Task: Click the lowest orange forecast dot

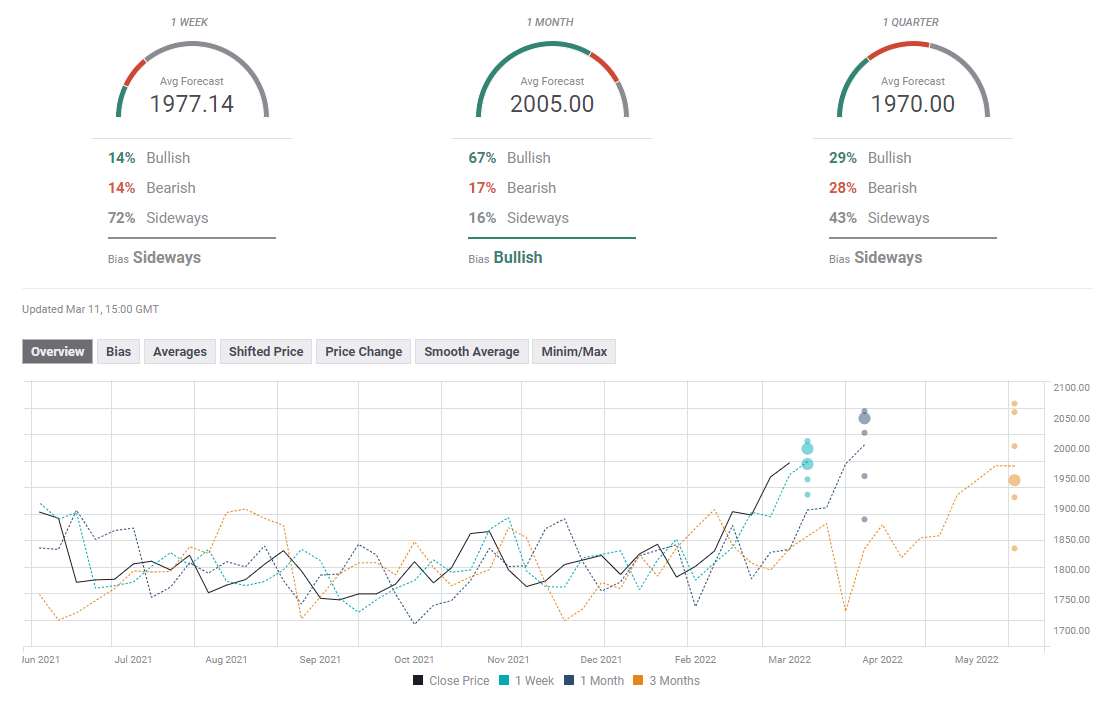Action: point(1014,548)
